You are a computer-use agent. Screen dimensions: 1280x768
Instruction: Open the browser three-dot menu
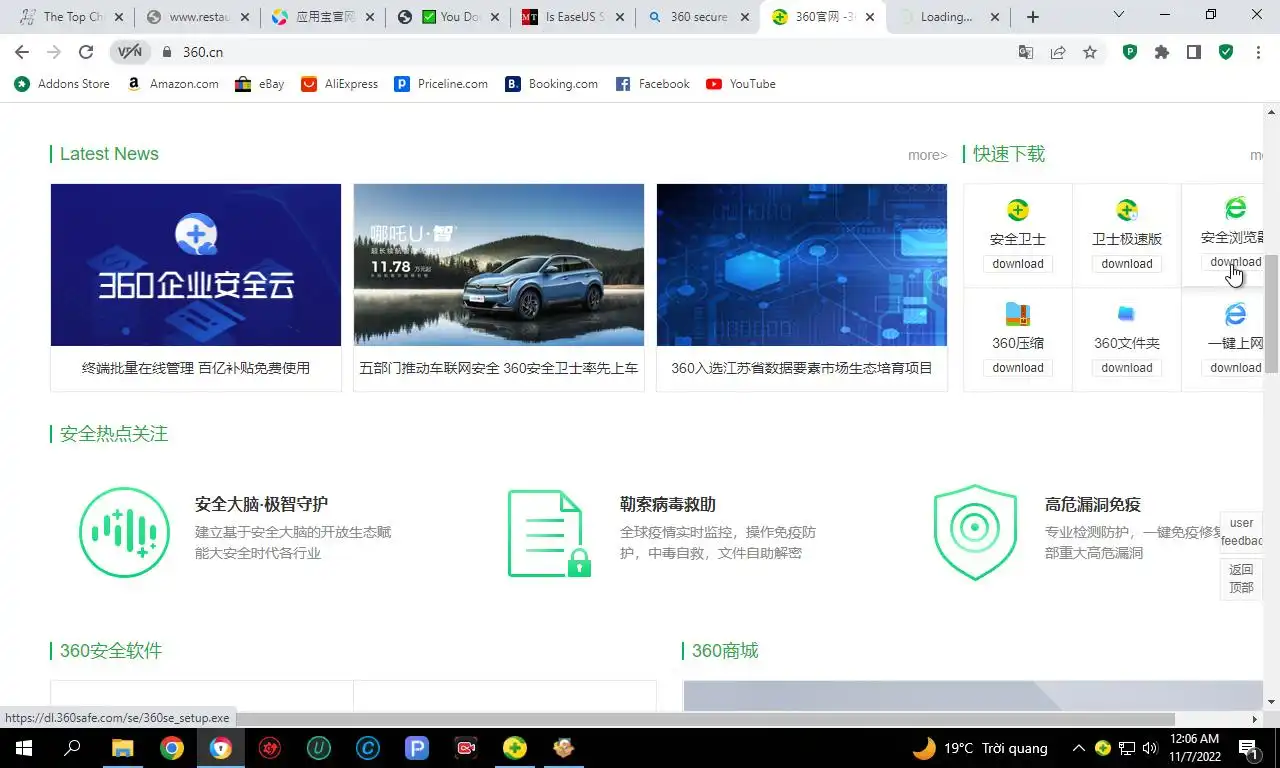point(1258,52)
